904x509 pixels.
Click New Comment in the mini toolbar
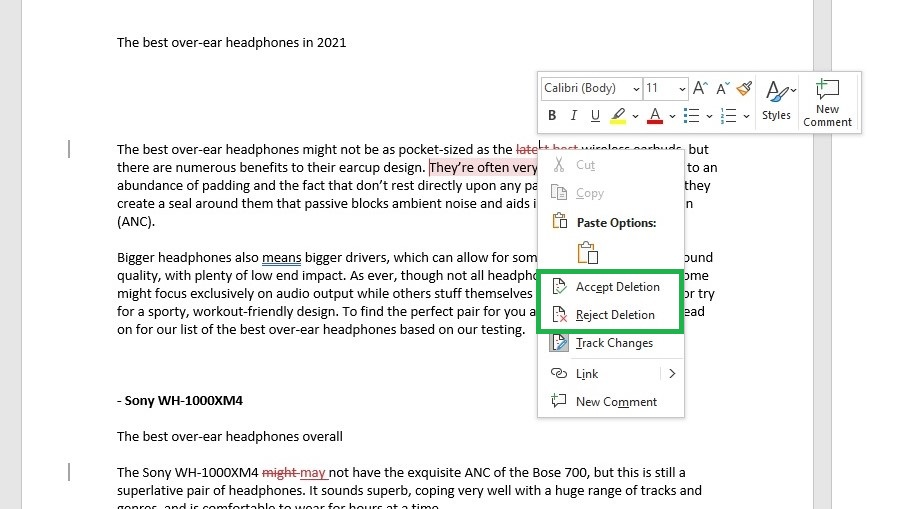click(x=827, y=103)
